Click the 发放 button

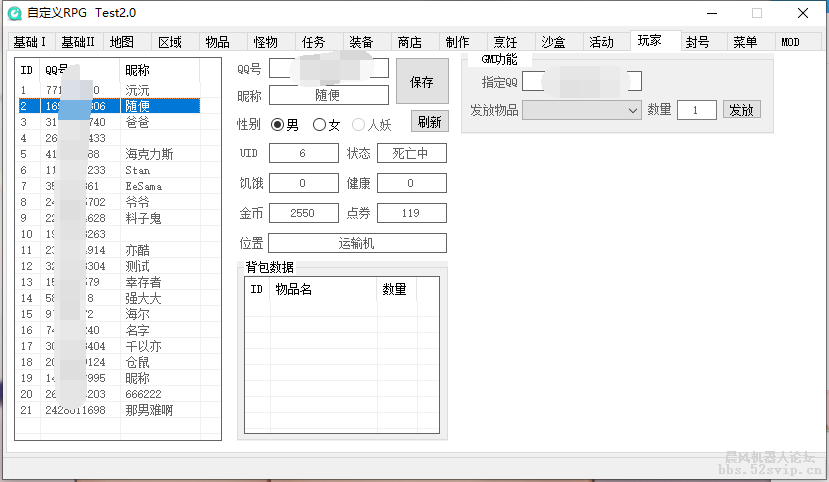click(x=741, y=110)
